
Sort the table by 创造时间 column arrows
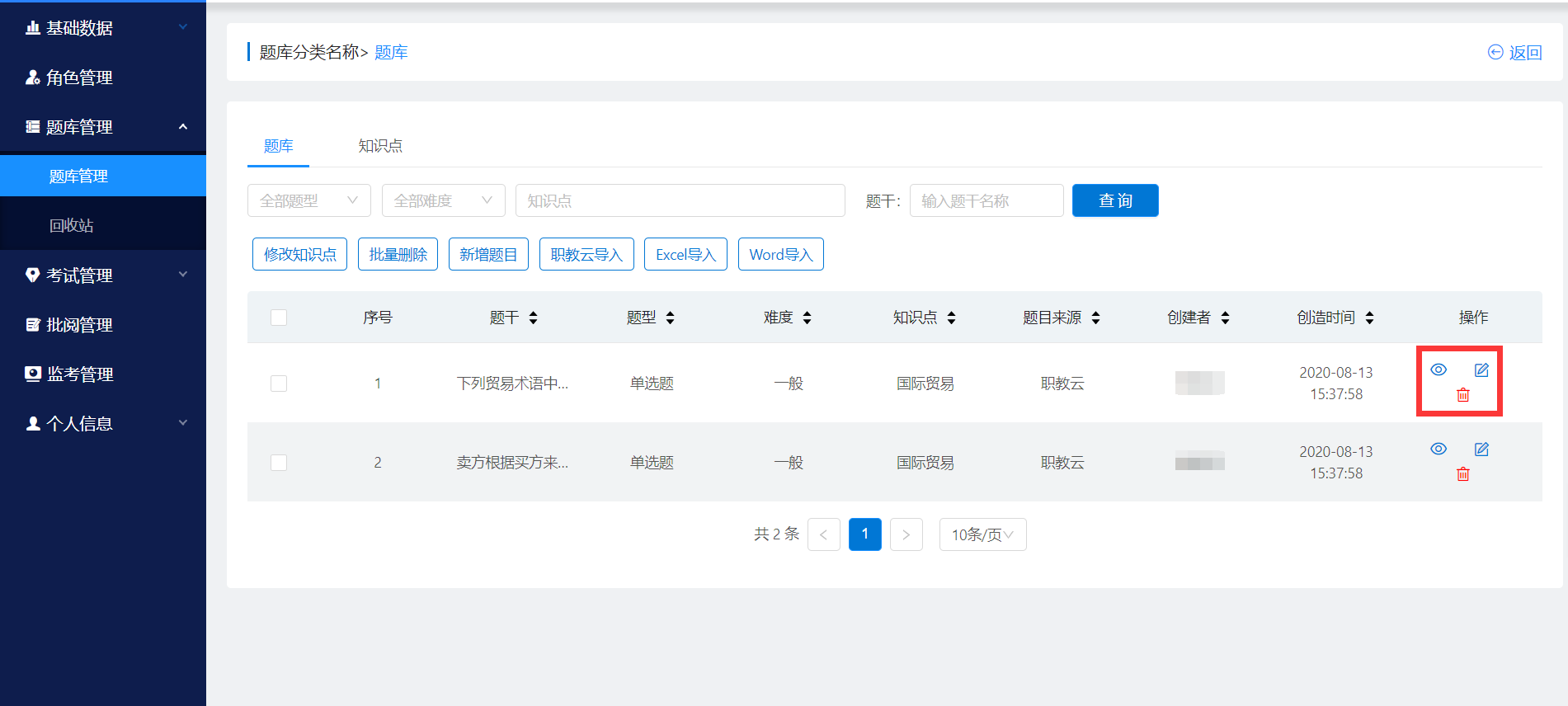point(1370,318)
